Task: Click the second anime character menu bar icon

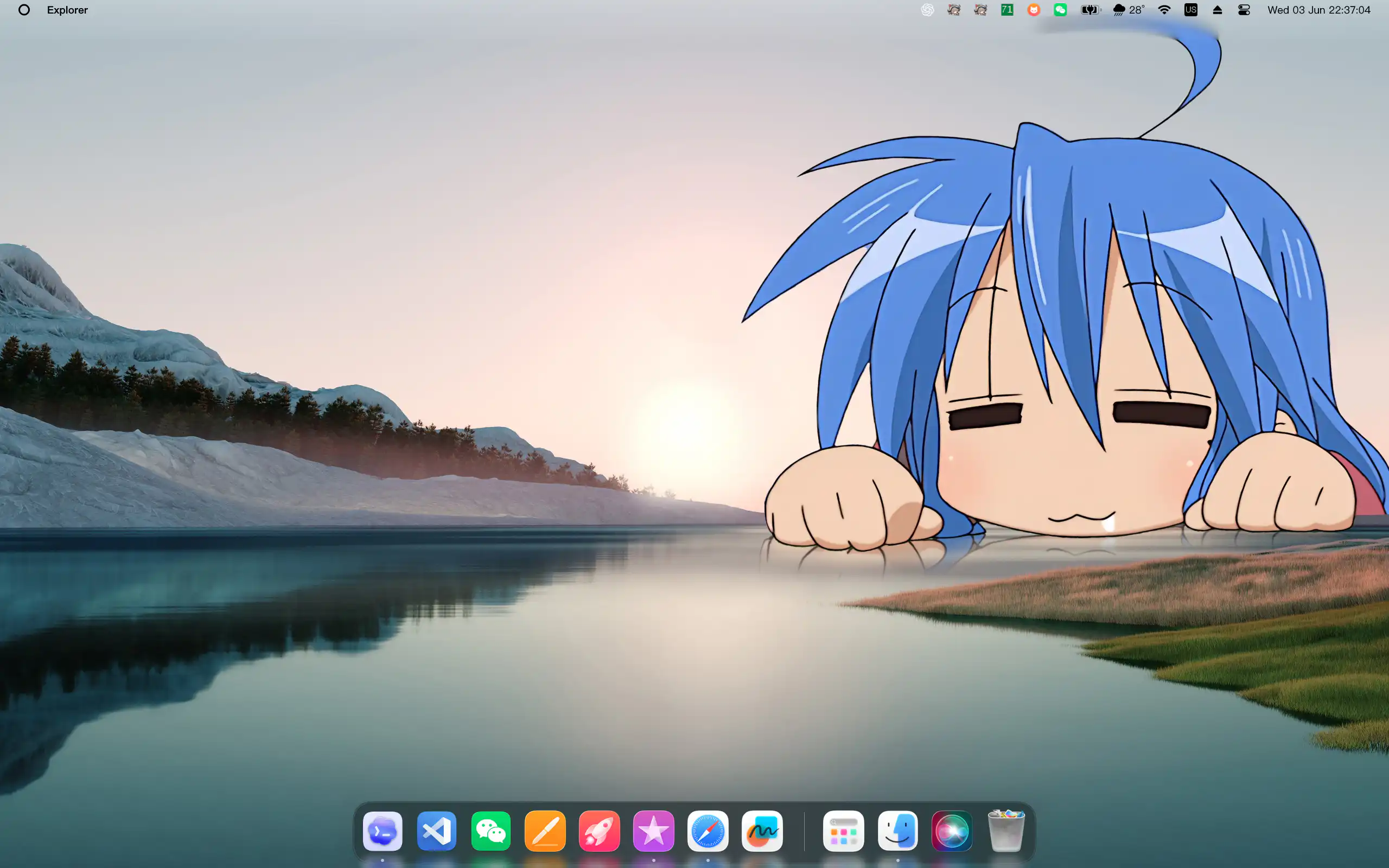Action: (x=980, y=10)
